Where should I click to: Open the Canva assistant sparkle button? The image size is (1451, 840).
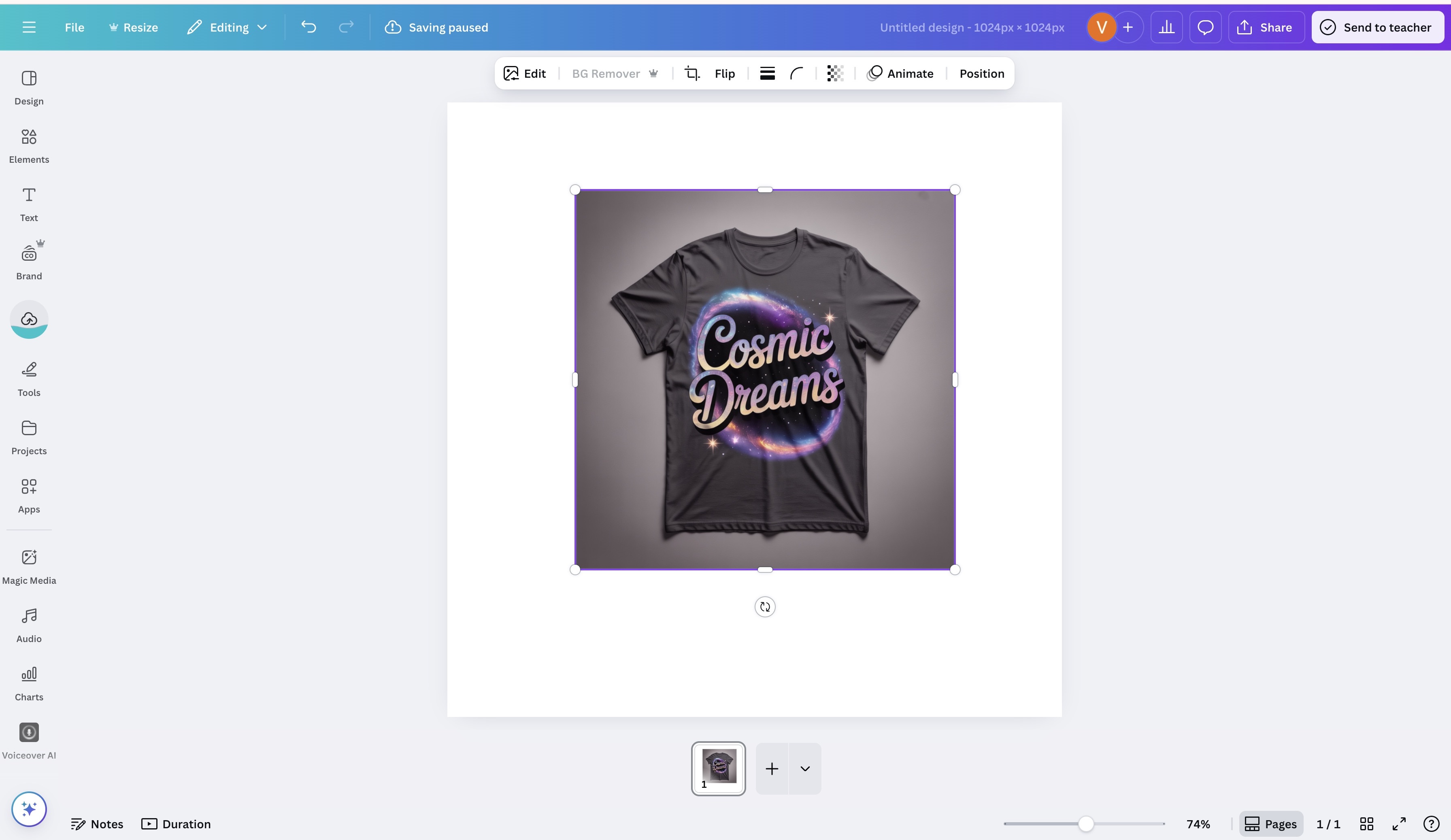pos(29,809)
